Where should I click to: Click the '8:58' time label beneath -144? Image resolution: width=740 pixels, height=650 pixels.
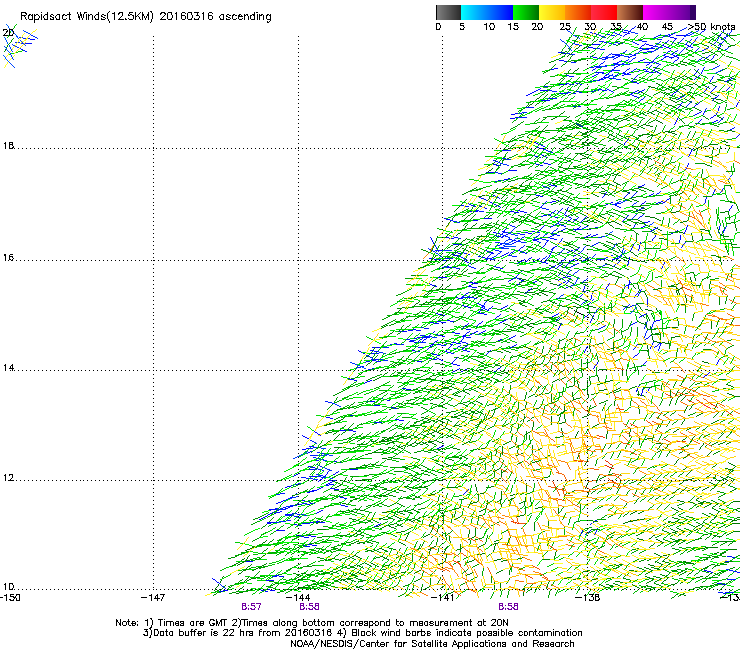309,607
